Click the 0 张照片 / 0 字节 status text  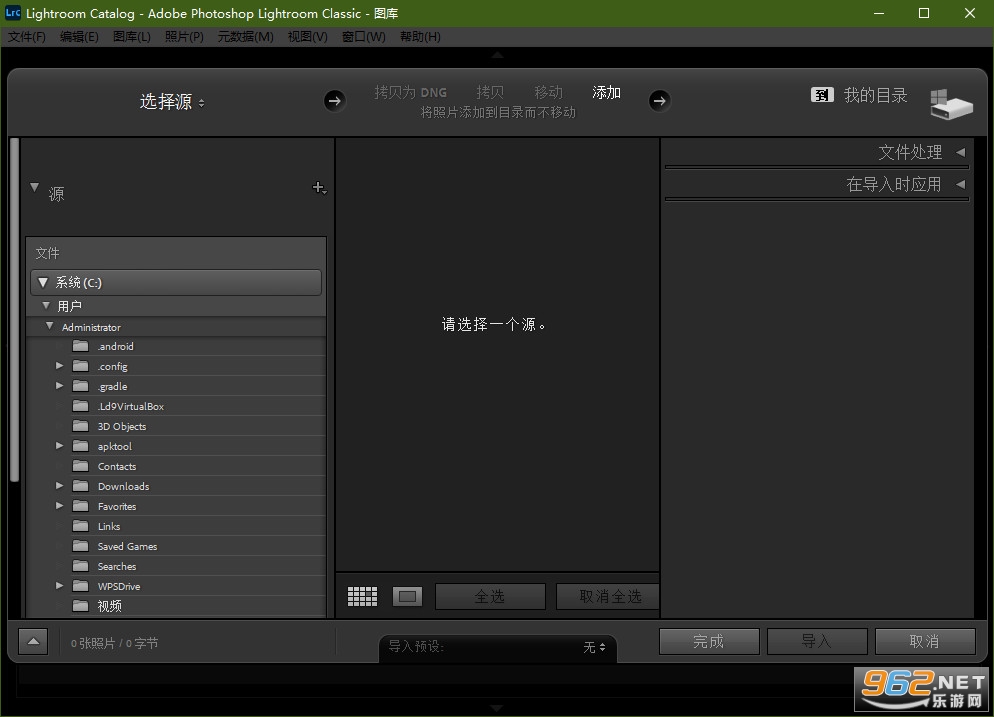pyautogui.click(x=115, y=643)
